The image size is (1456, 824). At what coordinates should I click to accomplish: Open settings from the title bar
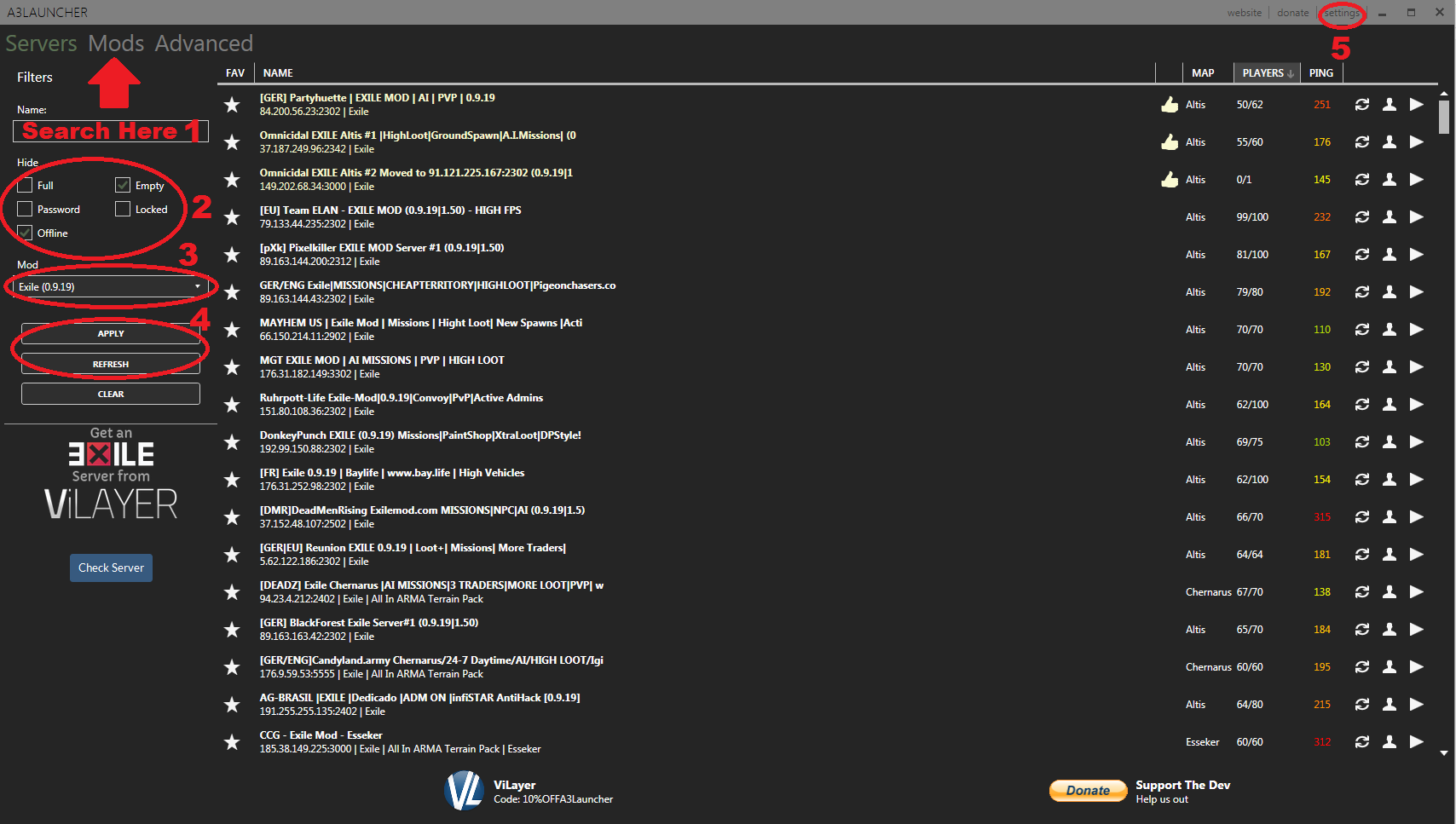tap(1342, 13)
